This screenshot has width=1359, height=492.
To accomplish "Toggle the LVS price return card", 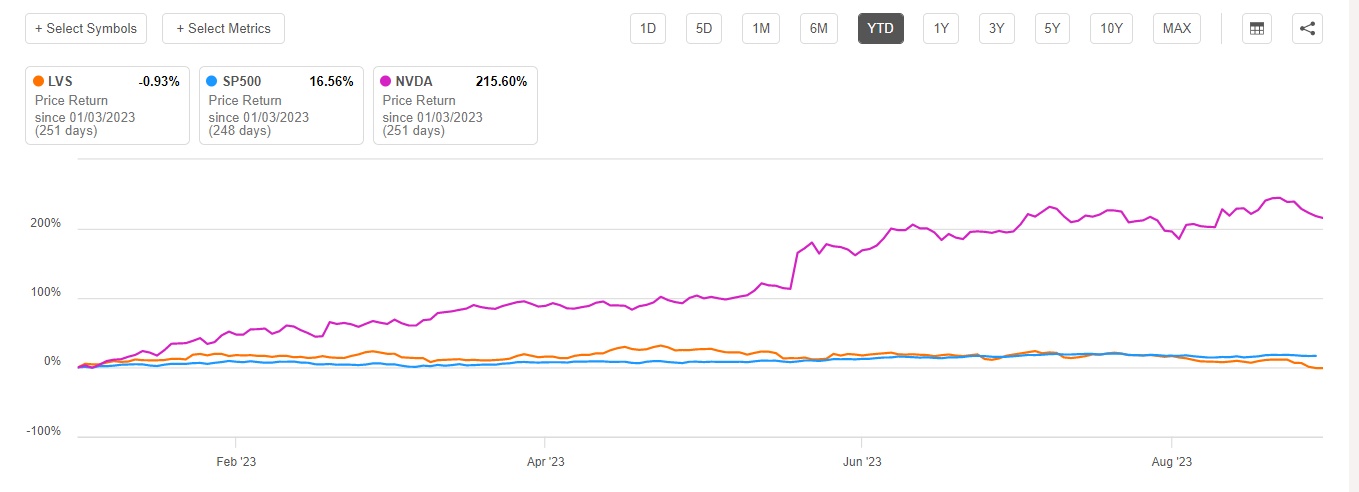I will [107, 105].
